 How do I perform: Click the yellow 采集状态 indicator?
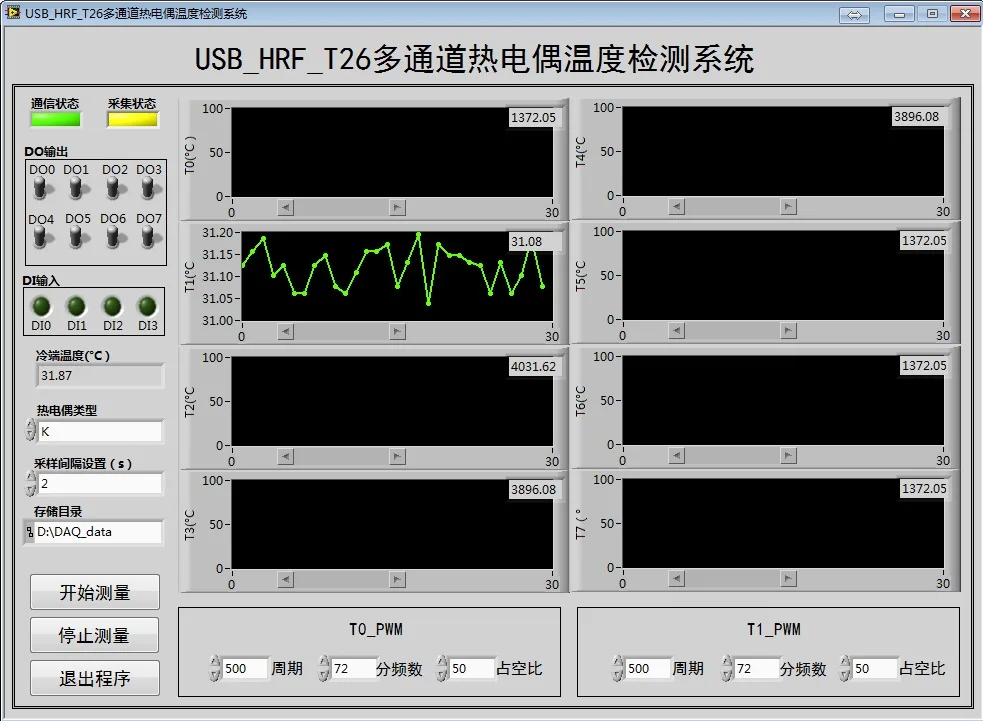(x=132, y=119)
